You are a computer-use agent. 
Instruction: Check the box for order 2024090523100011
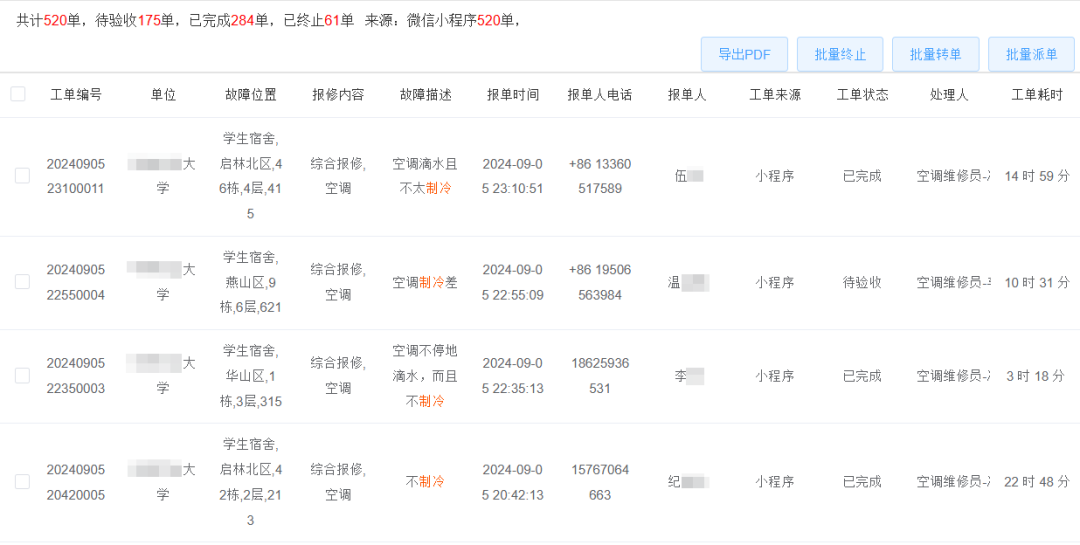(x=22, y=176)
